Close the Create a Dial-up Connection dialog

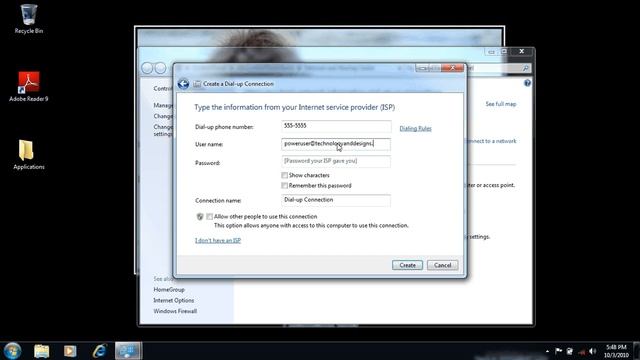click(452, 68)
